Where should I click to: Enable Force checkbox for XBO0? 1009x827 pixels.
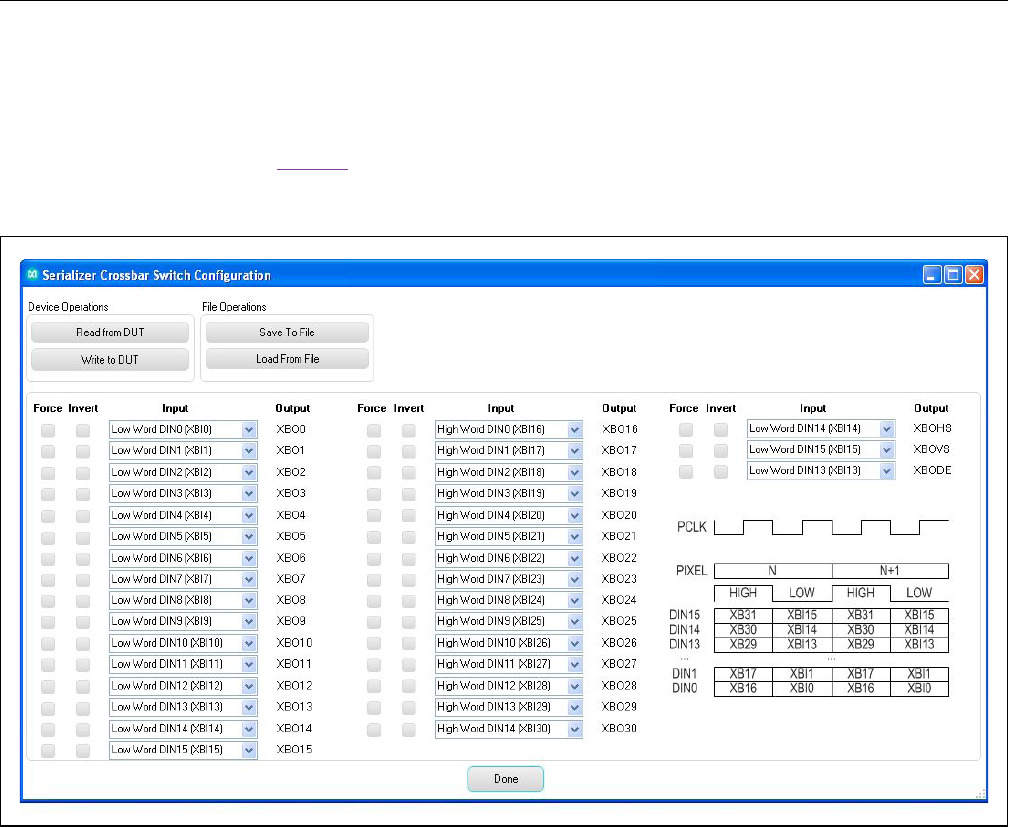pyautogui.click(x=48, y=430)
